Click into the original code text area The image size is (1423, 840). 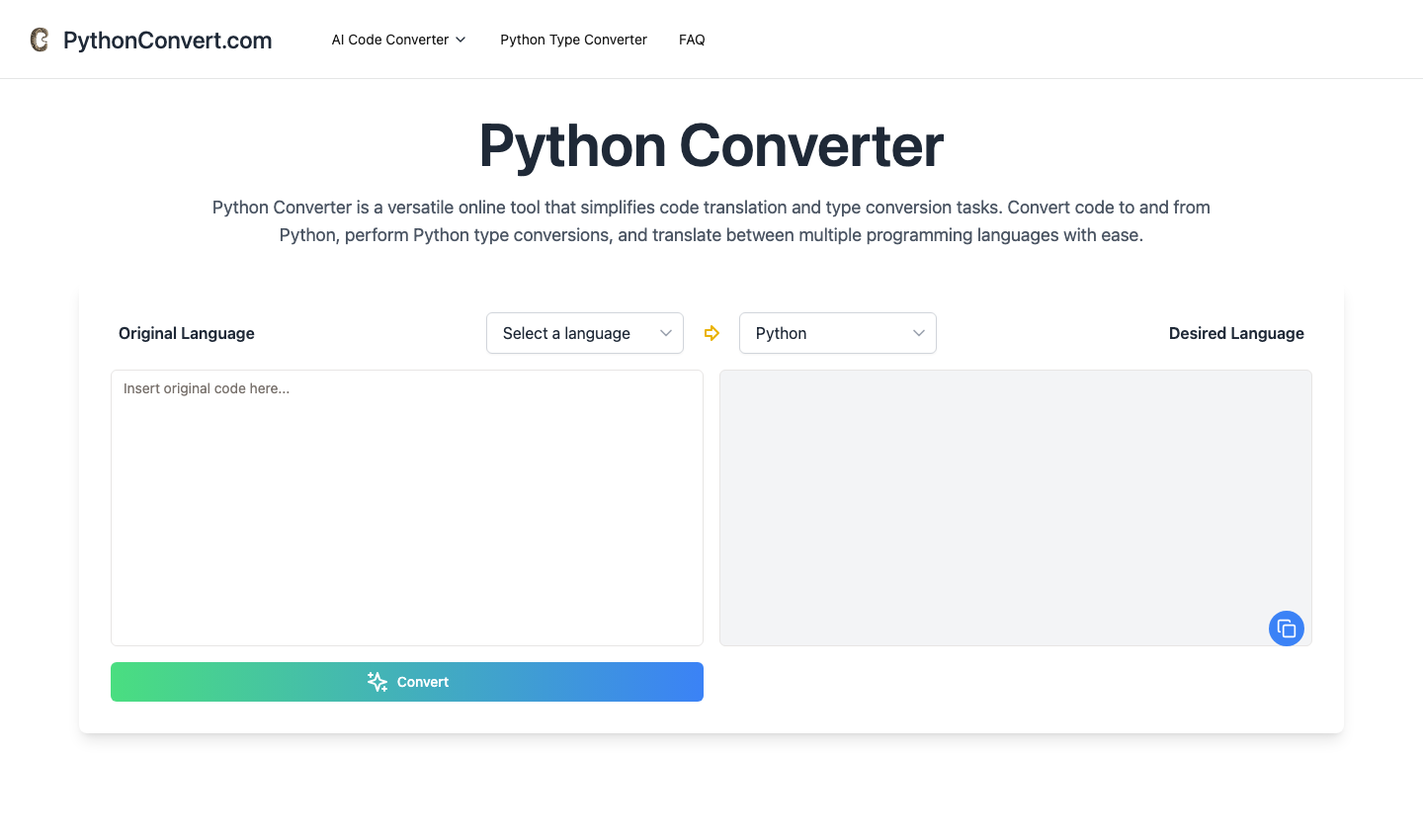(x=407, y=508)
